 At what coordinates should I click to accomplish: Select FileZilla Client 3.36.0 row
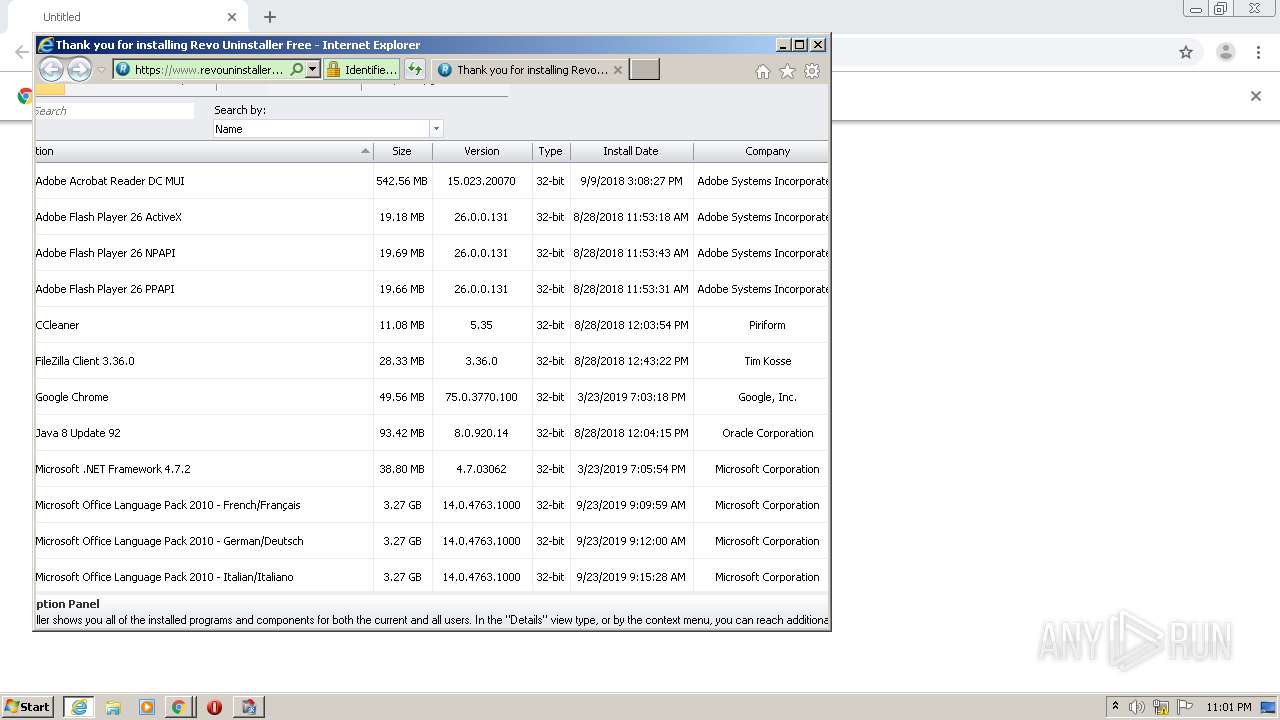click(x=431, y=361)
